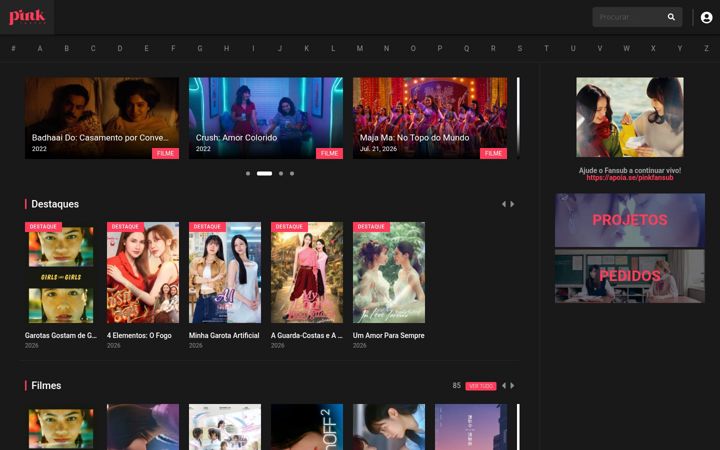Open the user account icon
Image resolution: width=720 pixels, height=450 pixels.
[x=706, y=17]
